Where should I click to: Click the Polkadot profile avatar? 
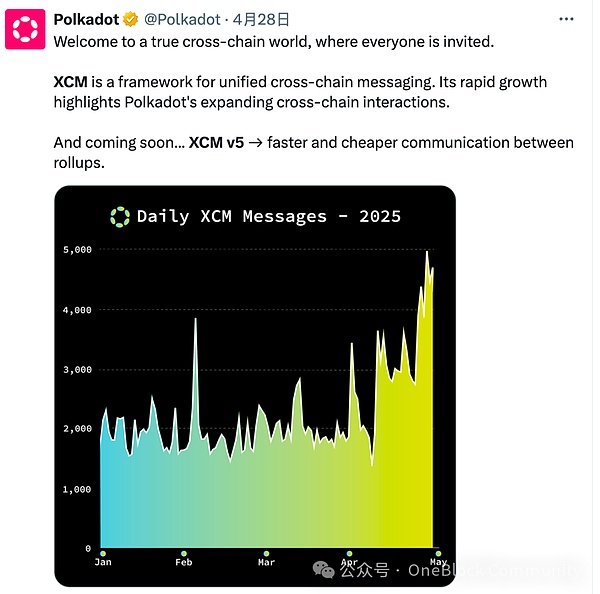25,29
